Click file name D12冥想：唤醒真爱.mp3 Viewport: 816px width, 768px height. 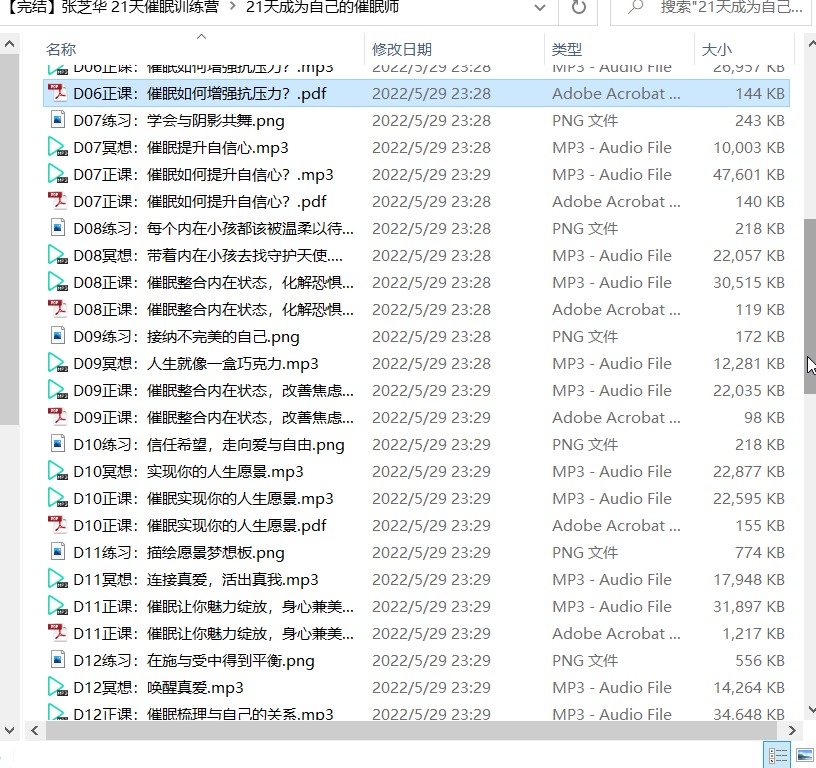point(158,688)
